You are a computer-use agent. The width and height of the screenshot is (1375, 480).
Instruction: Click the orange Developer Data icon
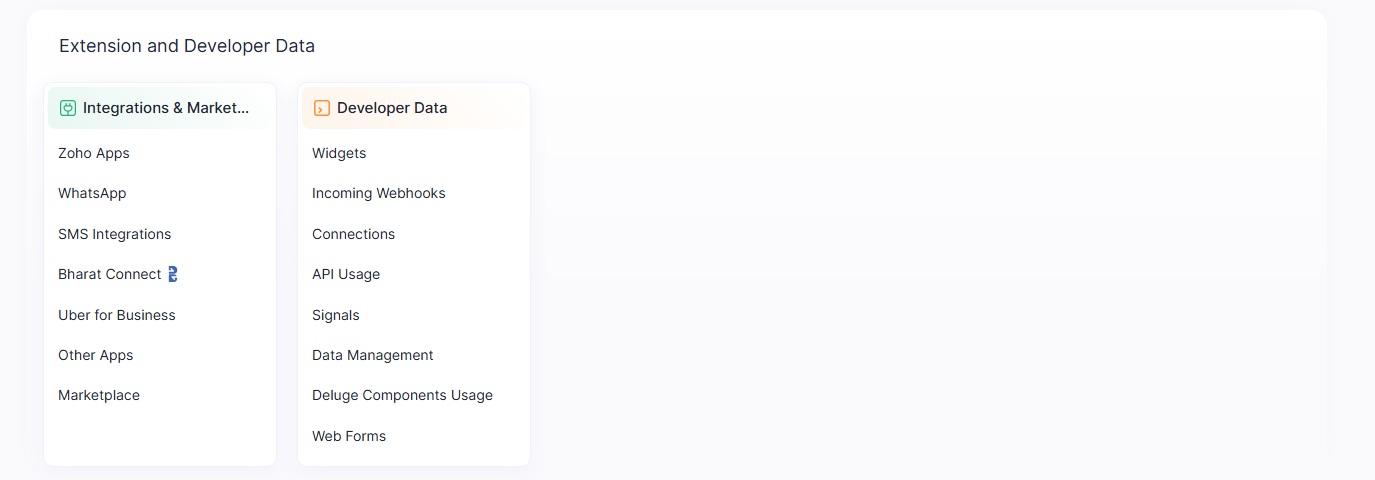point(322,108)
